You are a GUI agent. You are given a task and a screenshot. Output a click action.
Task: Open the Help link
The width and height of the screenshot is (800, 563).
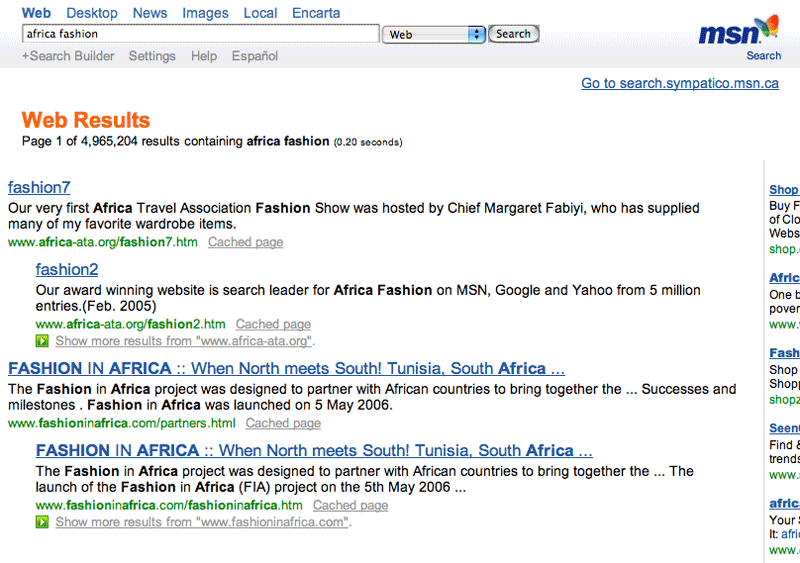tap(204, 56)
